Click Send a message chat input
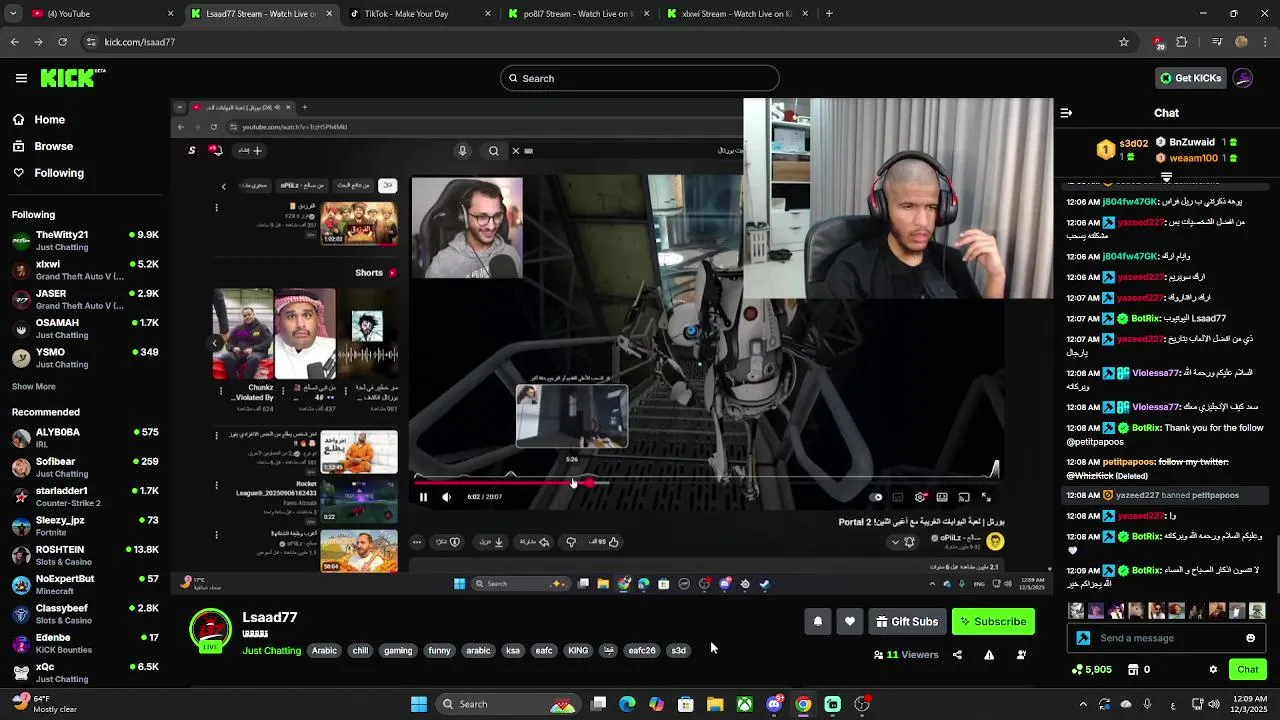Viewport: 1280px width, 720px height. point(1168,638)
